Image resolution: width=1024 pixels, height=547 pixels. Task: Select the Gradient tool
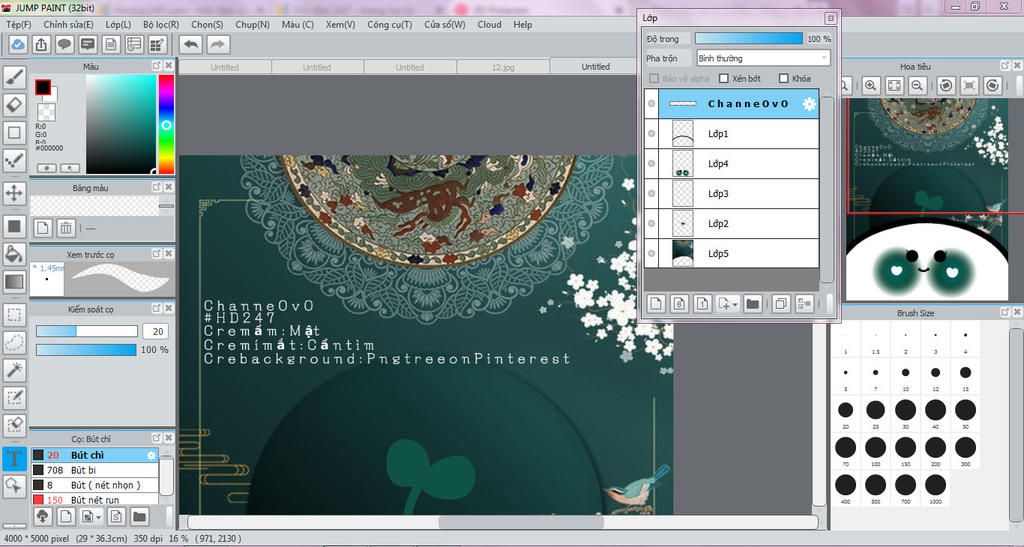14,281
